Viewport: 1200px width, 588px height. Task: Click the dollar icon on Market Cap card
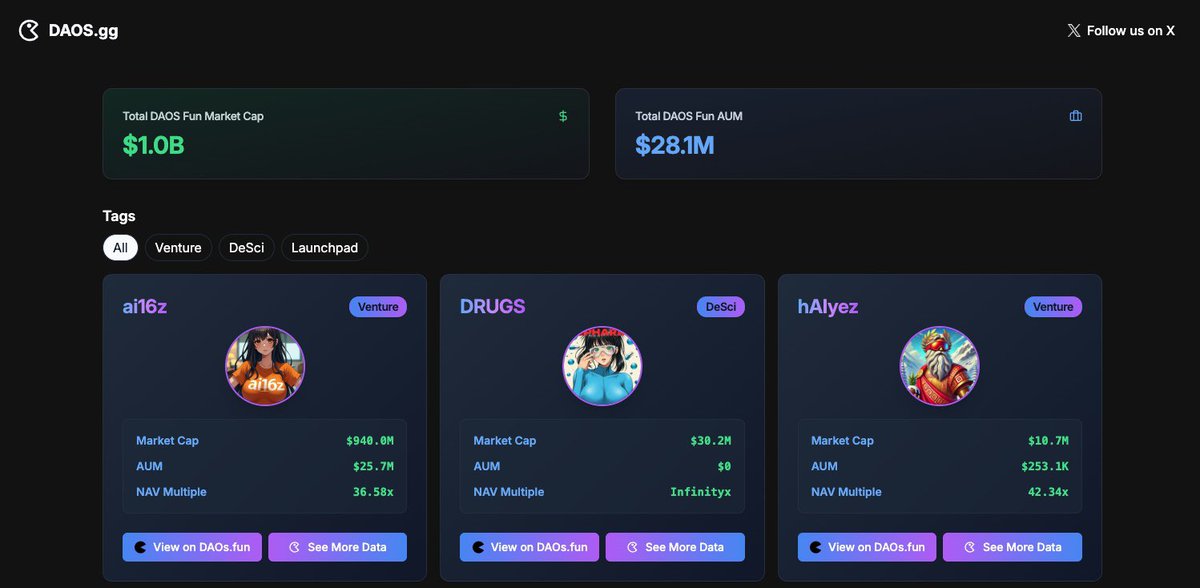[x=562, y=115]
